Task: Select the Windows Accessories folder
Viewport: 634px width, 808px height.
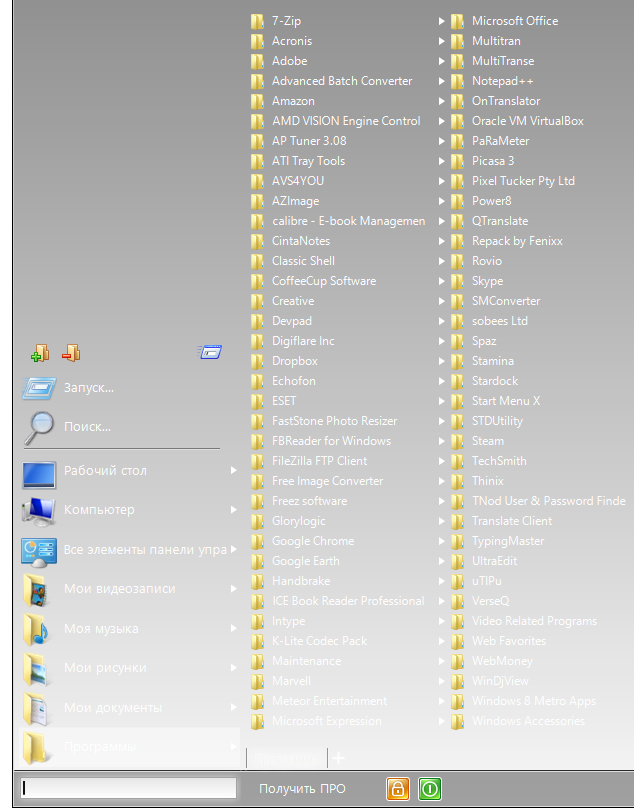Action: pyautogui.click(x=528, y=721)
